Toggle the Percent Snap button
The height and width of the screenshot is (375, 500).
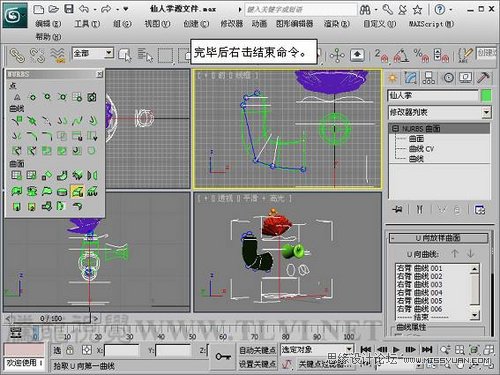[x=421, y=55]
